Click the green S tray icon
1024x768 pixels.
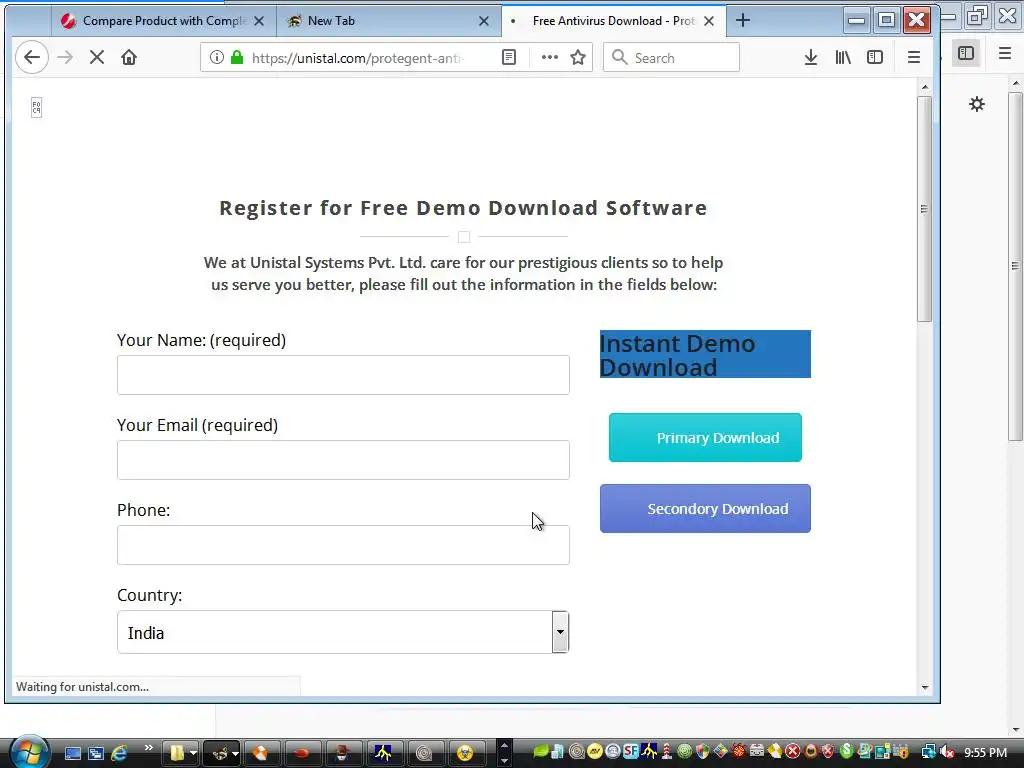[846, 751]
